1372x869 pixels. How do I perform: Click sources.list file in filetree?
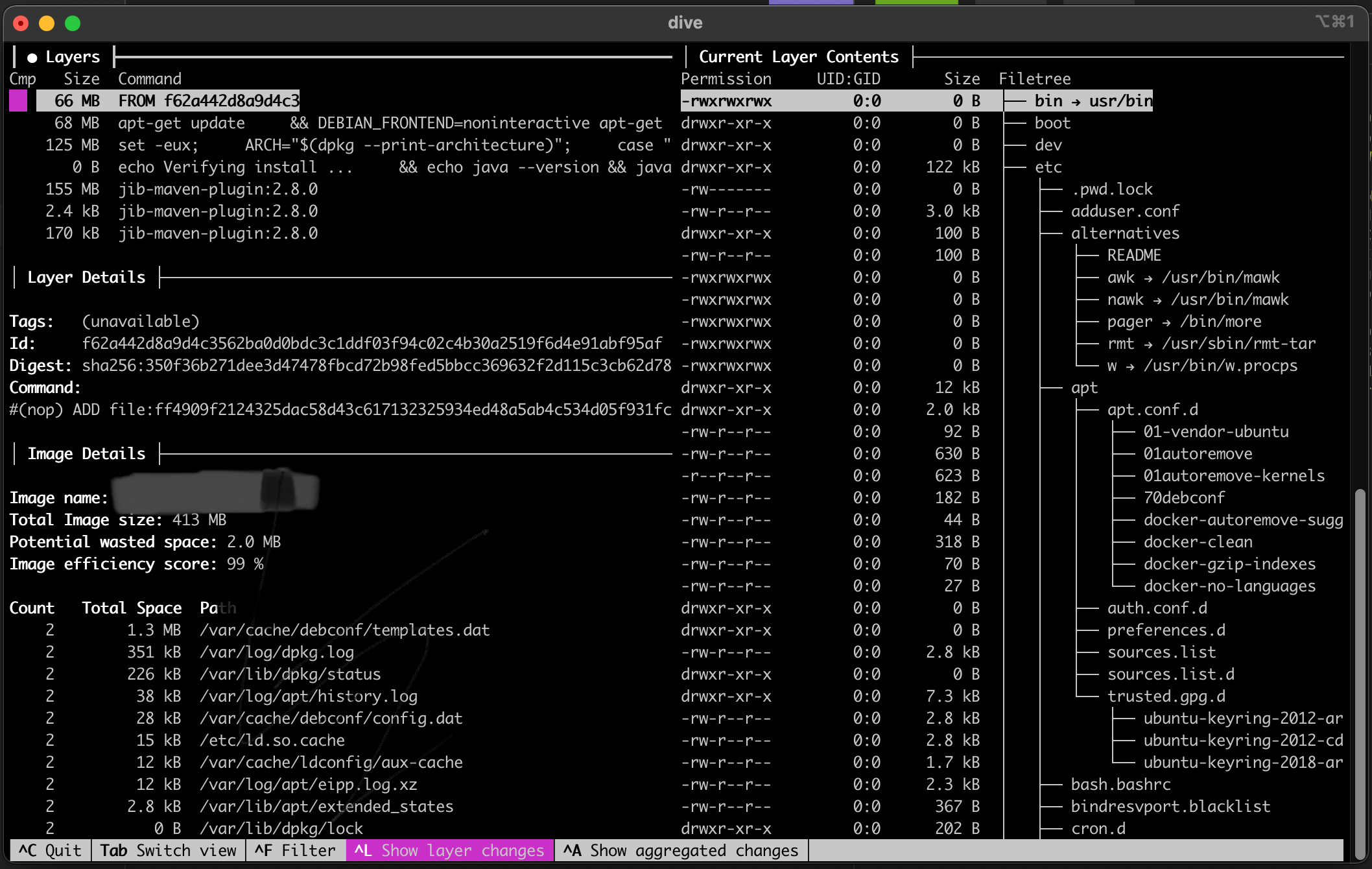(1161, 652)
